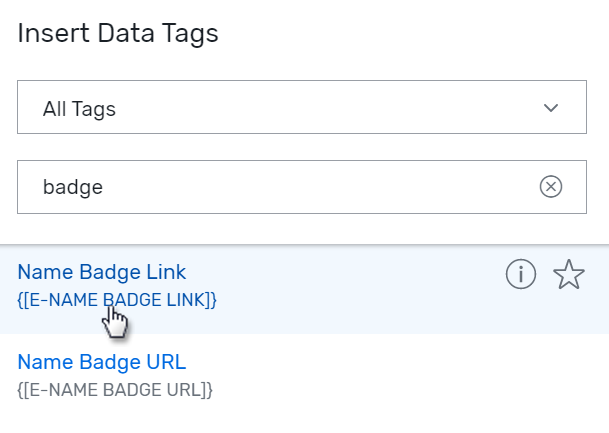Click the {[E-NAME BADGE LINK]} code text
Image resolution: width=609 pixels, height=433 pixels.
pos(117,299)
